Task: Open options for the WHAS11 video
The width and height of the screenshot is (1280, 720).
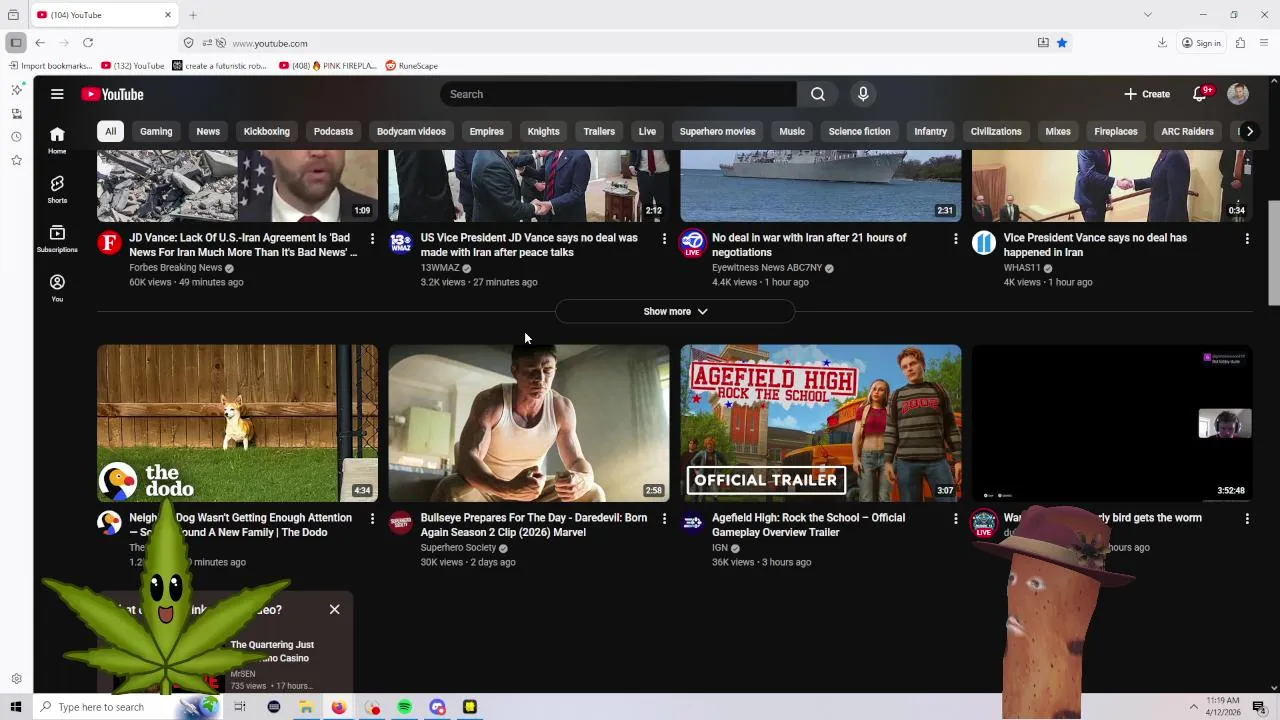Action: pos(1247,239)
